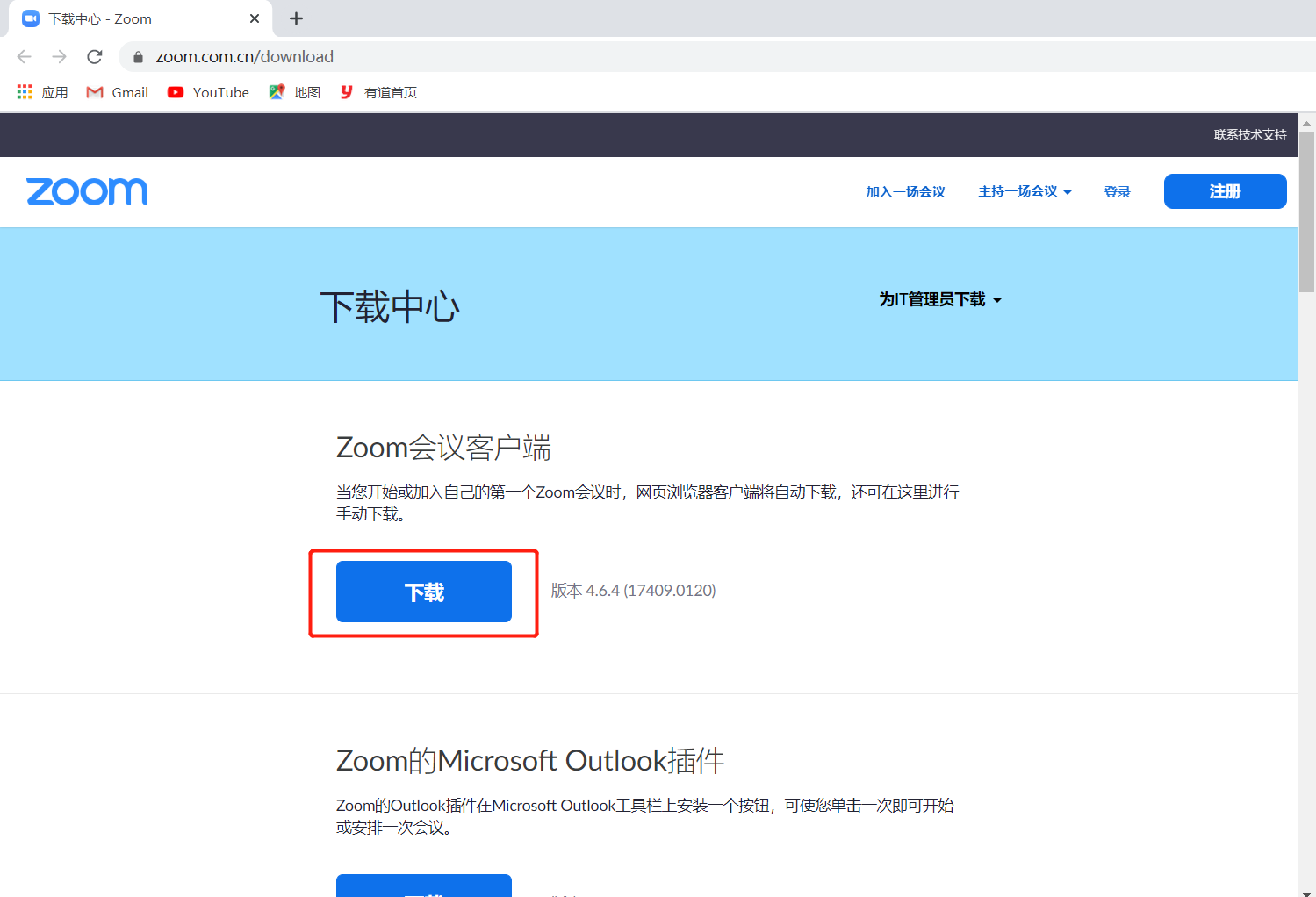
Task: Close the 下载中心 - Zoom tab
Action: pos(255,18)
